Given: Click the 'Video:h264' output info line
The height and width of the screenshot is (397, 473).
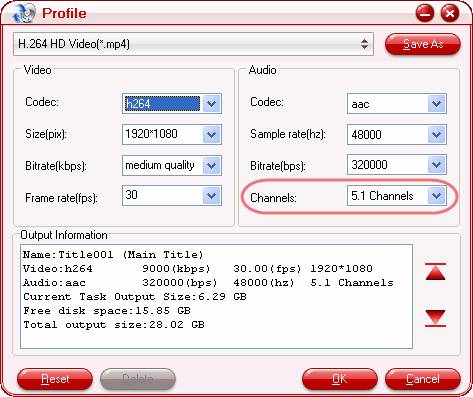Looking at the screenshot, I should [198, 269].
